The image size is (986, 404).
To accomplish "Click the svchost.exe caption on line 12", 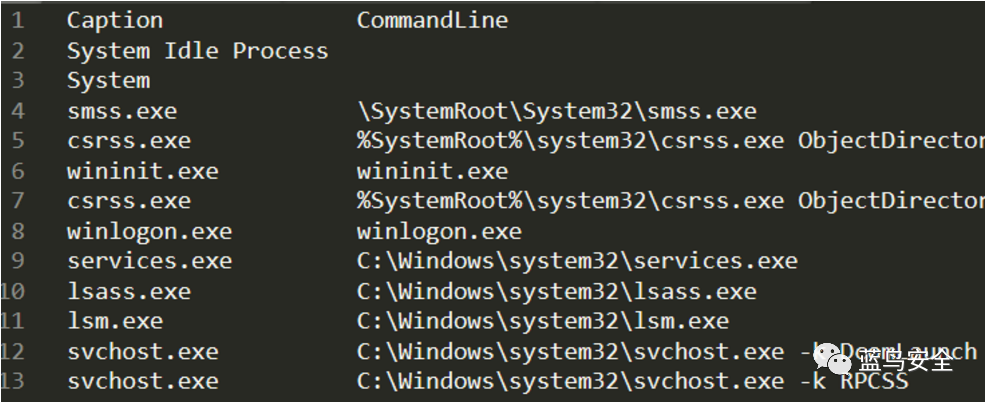I will (142, 352).
